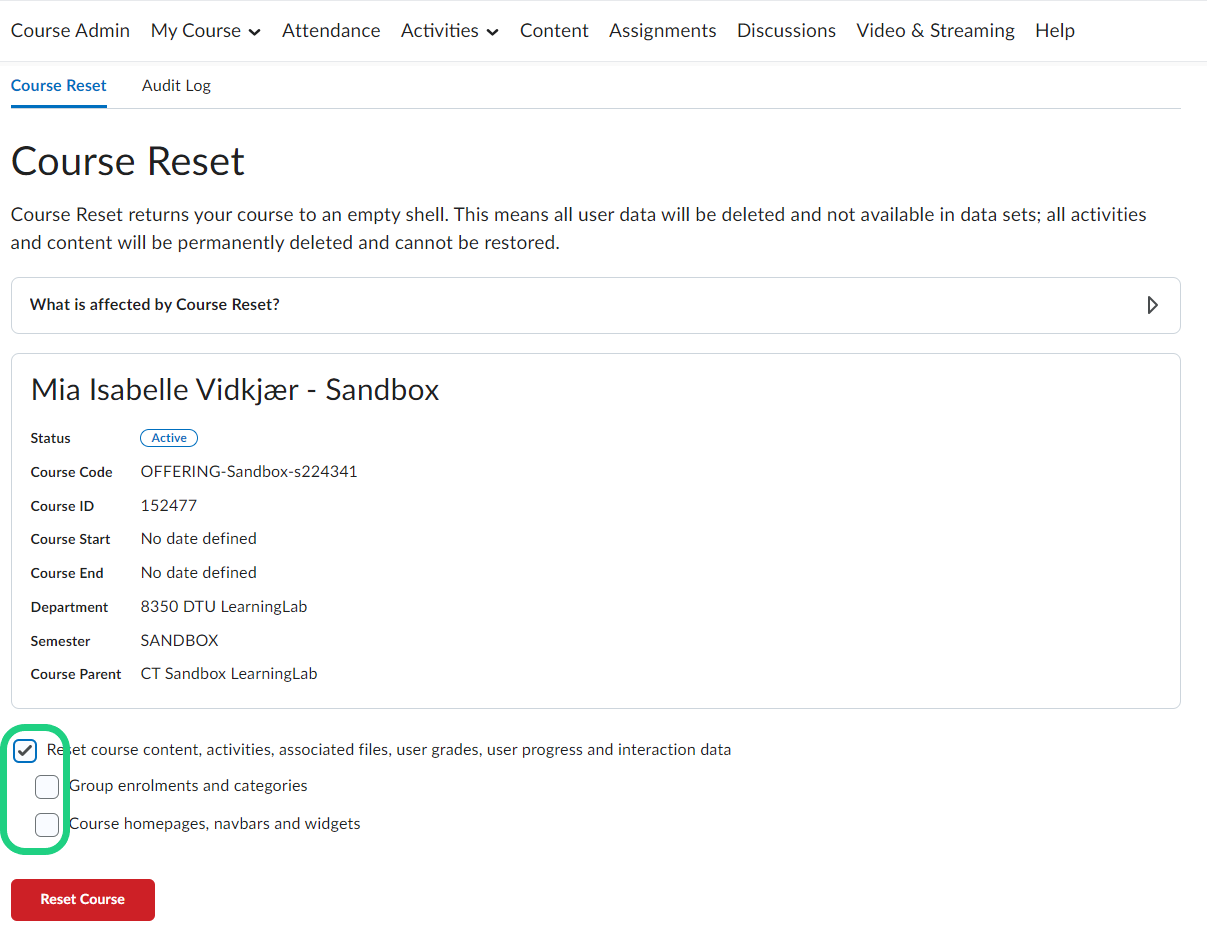This screenshot has width=1207, height=940.
Task: Navigate to Content
Action: [554, 31]
